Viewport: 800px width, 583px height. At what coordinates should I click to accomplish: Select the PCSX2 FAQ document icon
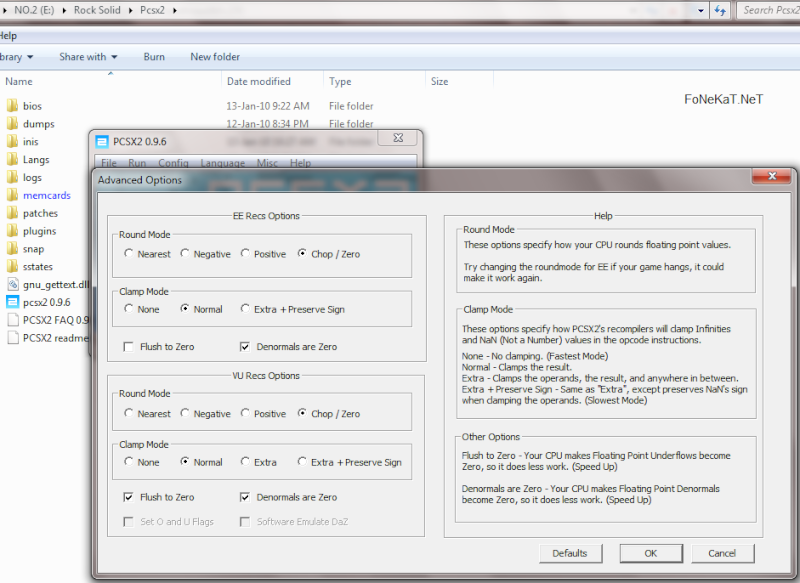pyautogui.click(x=13, y=320)
